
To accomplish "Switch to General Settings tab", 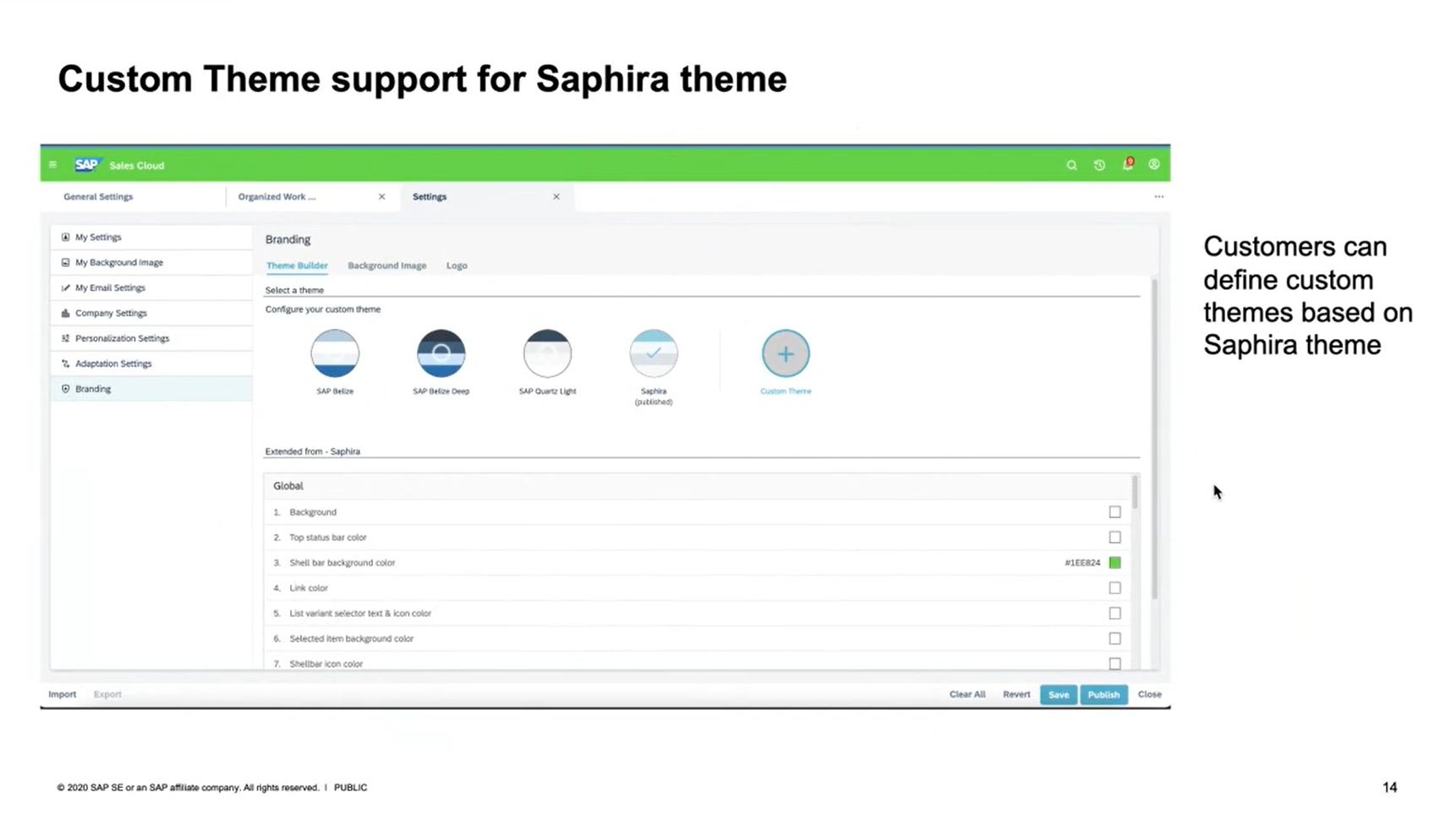I will [98, 197].
